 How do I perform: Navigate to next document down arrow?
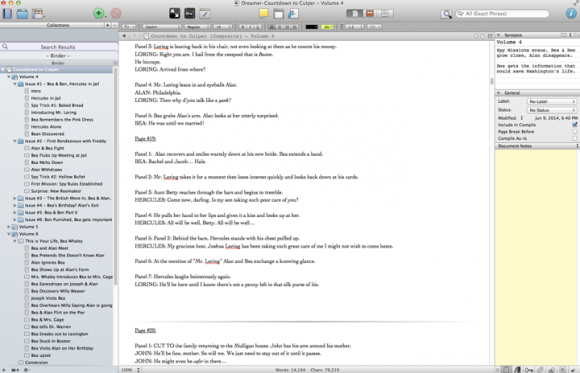pos(482,36)
